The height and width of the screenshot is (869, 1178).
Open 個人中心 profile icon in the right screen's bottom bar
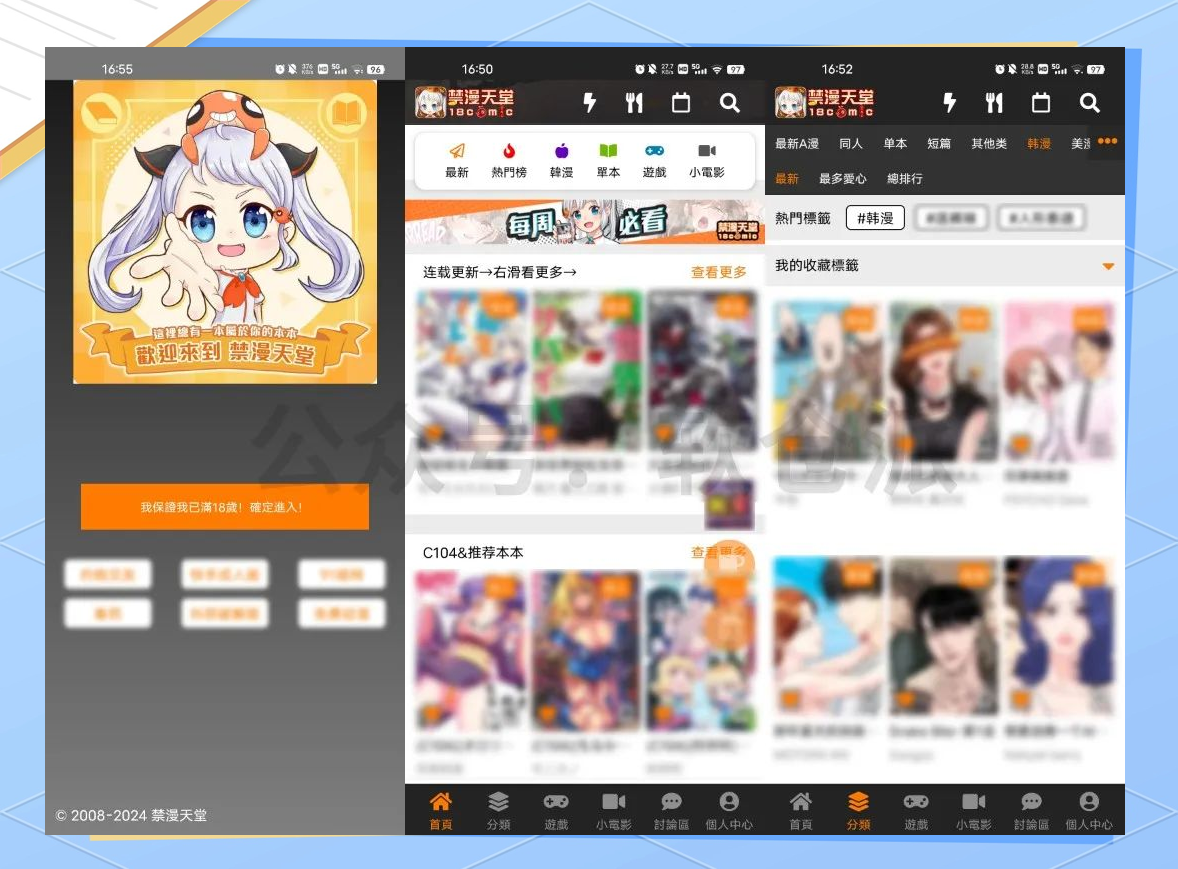[x=1089, y=801]
